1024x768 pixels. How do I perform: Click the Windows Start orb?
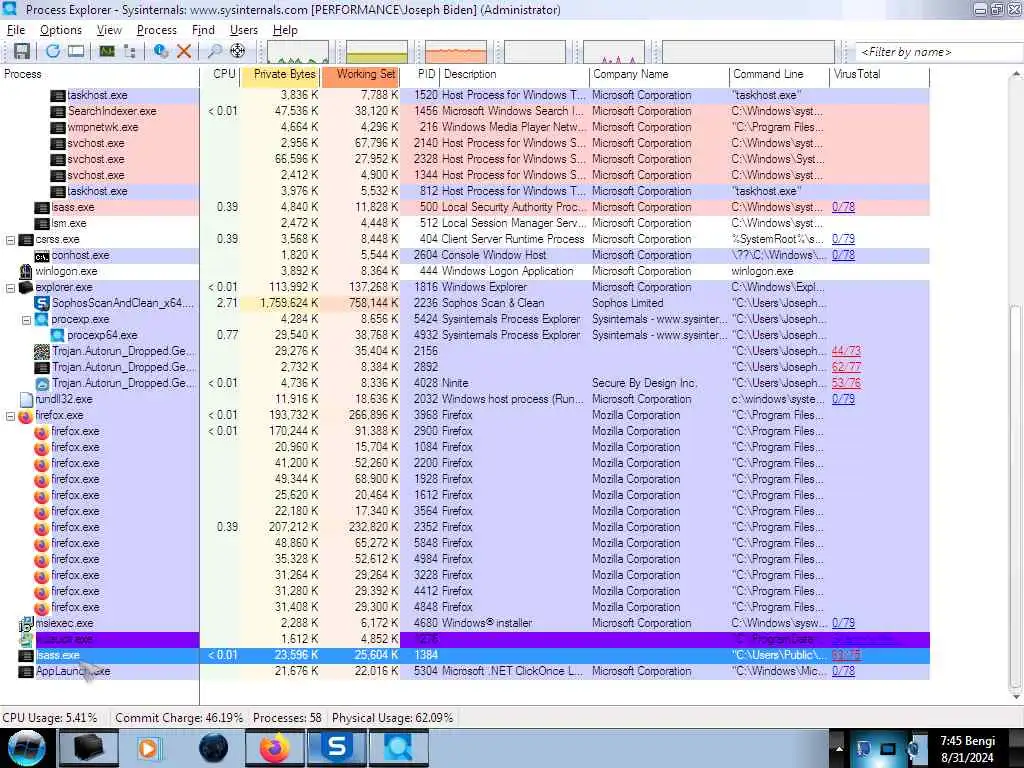[26, 748]
